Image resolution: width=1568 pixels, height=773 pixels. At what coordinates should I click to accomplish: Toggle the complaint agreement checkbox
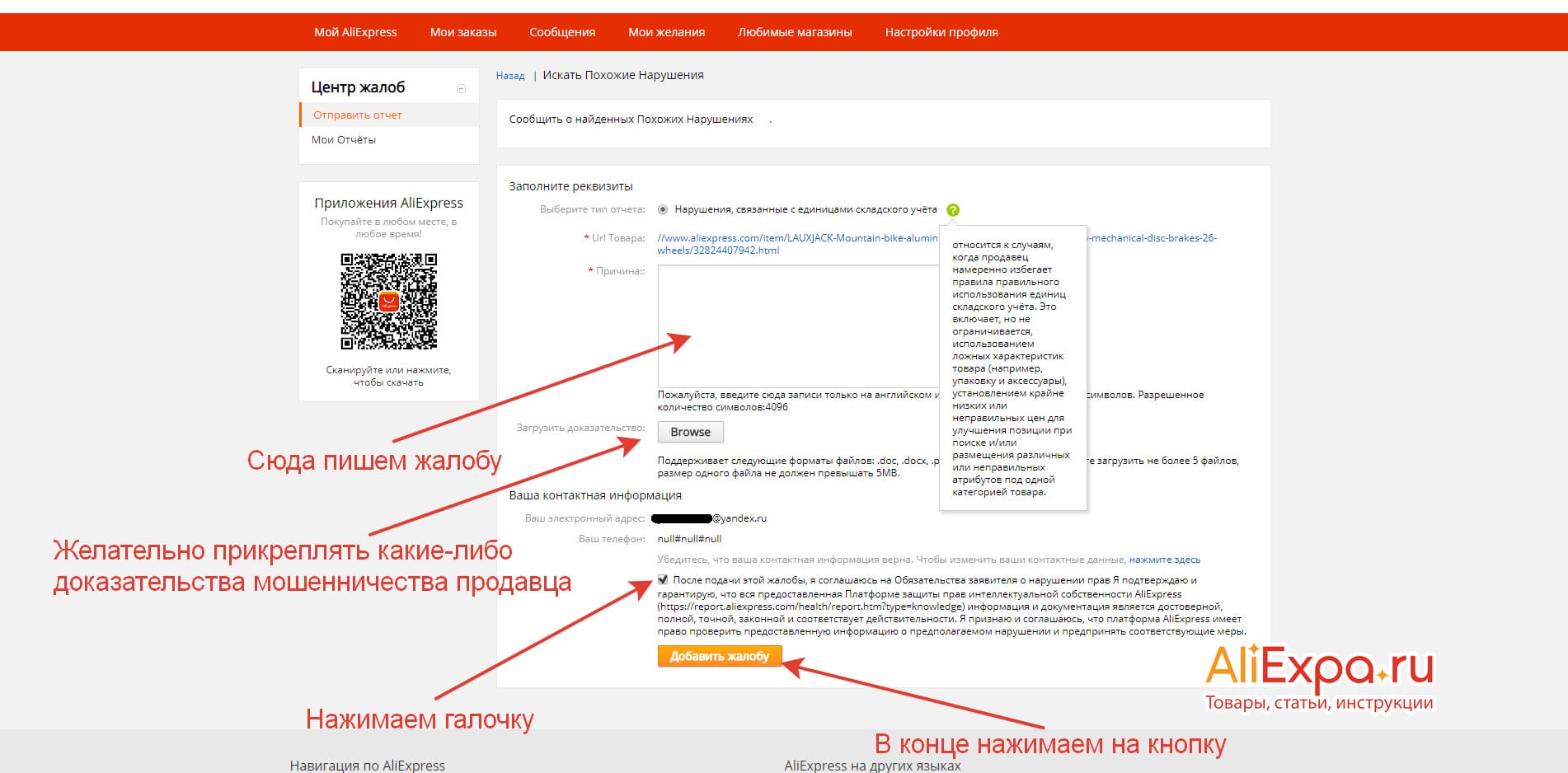pyautogui.click(x=663, y=579)
